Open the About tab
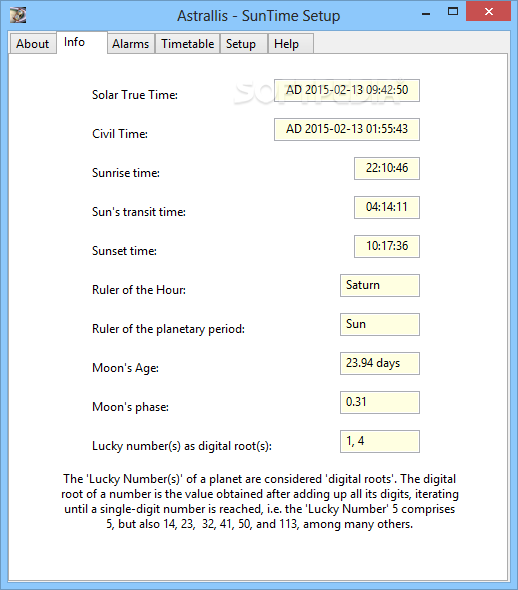 point(33,44)
